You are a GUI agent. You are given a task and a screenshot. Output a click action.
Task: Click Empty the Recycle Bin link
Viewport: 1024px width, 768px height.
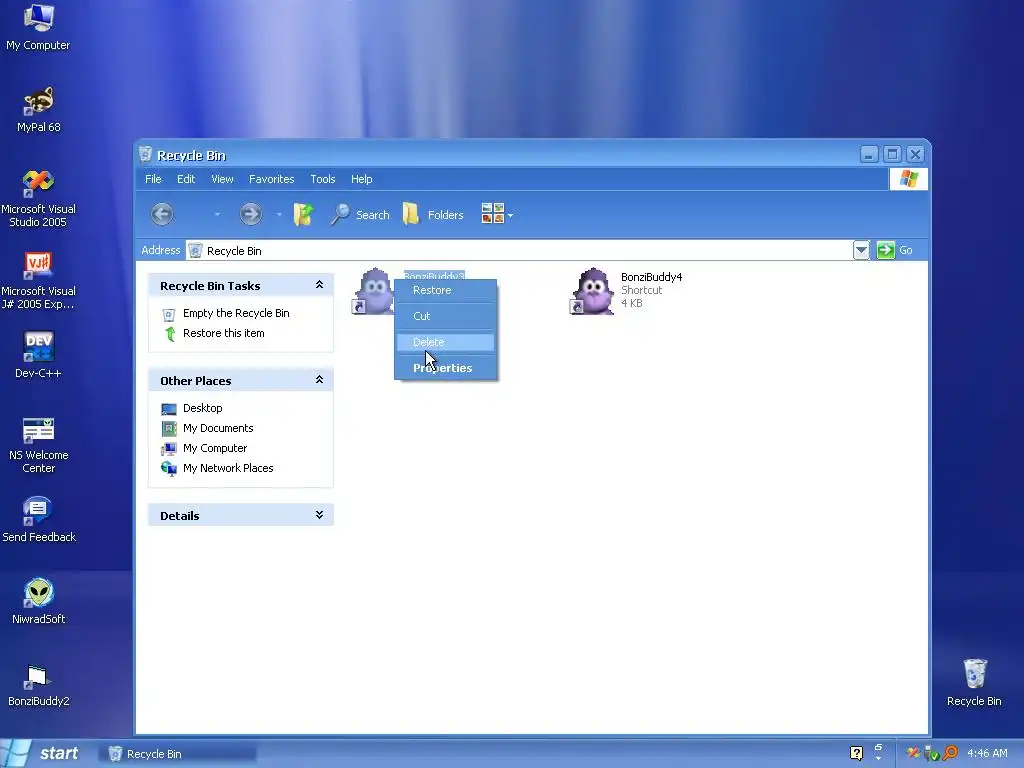pyautogui.click(x=236, y=313)
